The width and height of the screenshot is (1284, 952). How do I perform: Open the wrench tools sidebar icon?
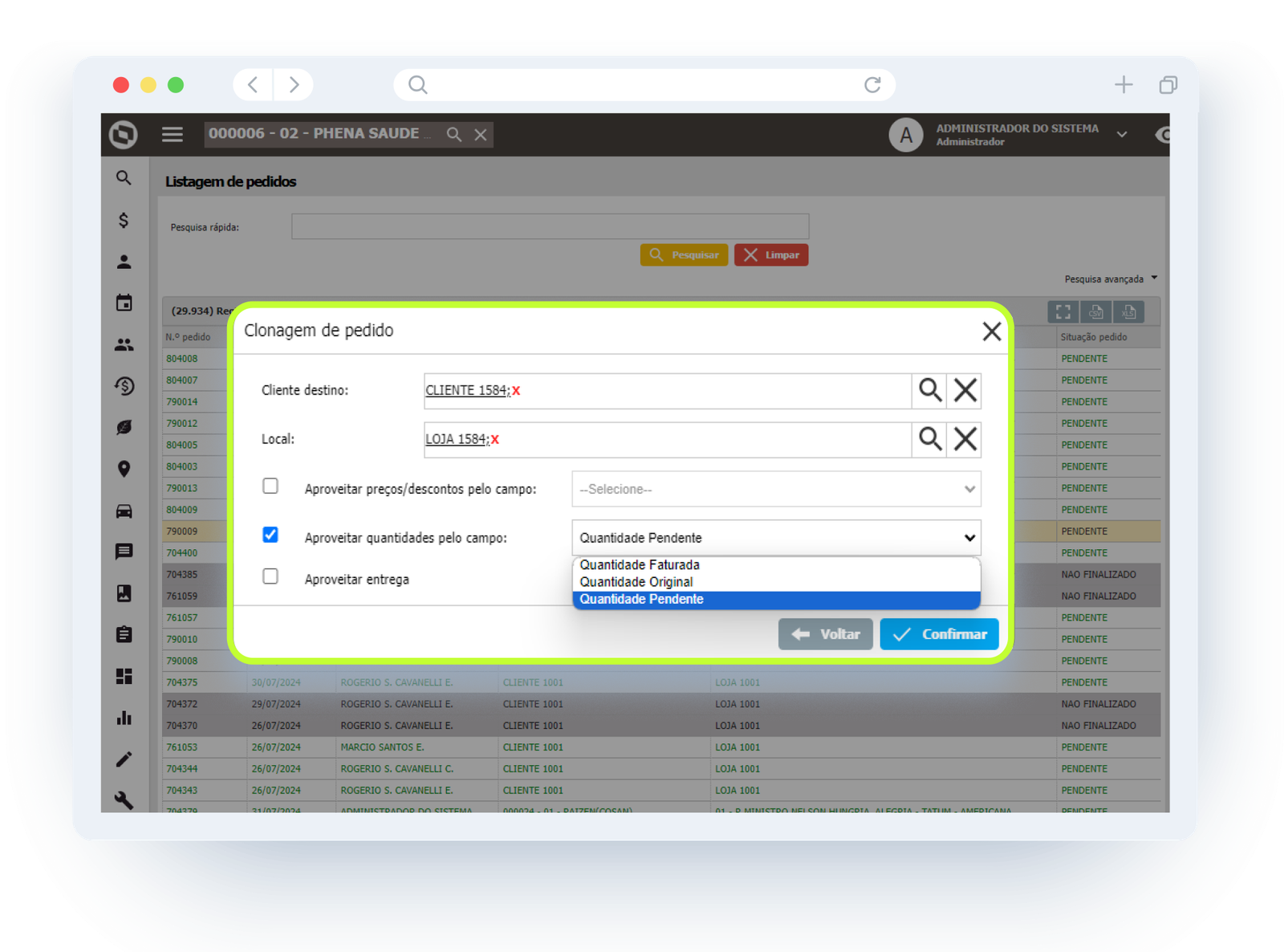tap(124, 800)
